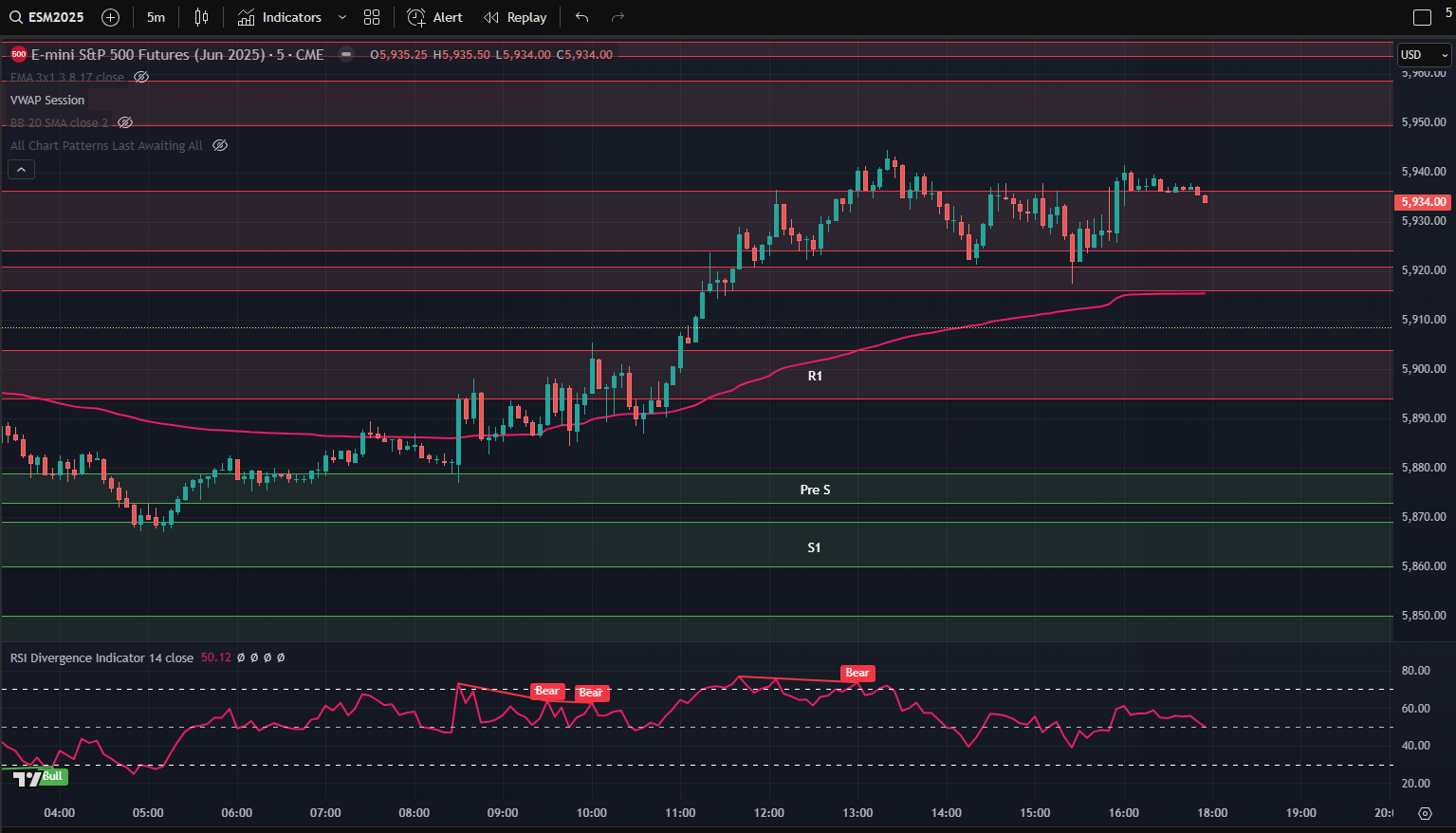The width and height of the screenshot is (1456, 833).
Task: Click the compare or add symbol plus icon
Action: [x=110, y=17]
